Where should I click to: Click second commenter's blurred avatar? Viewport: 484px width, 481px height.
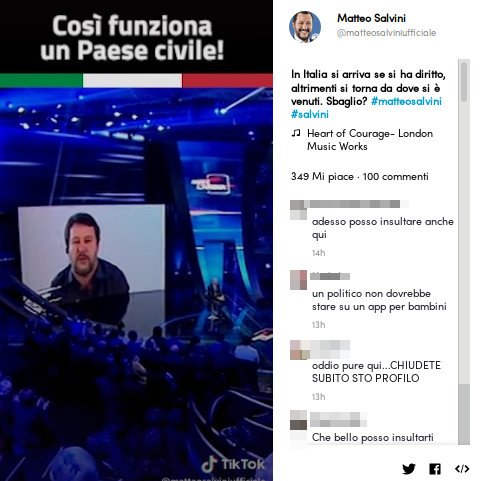298,280
